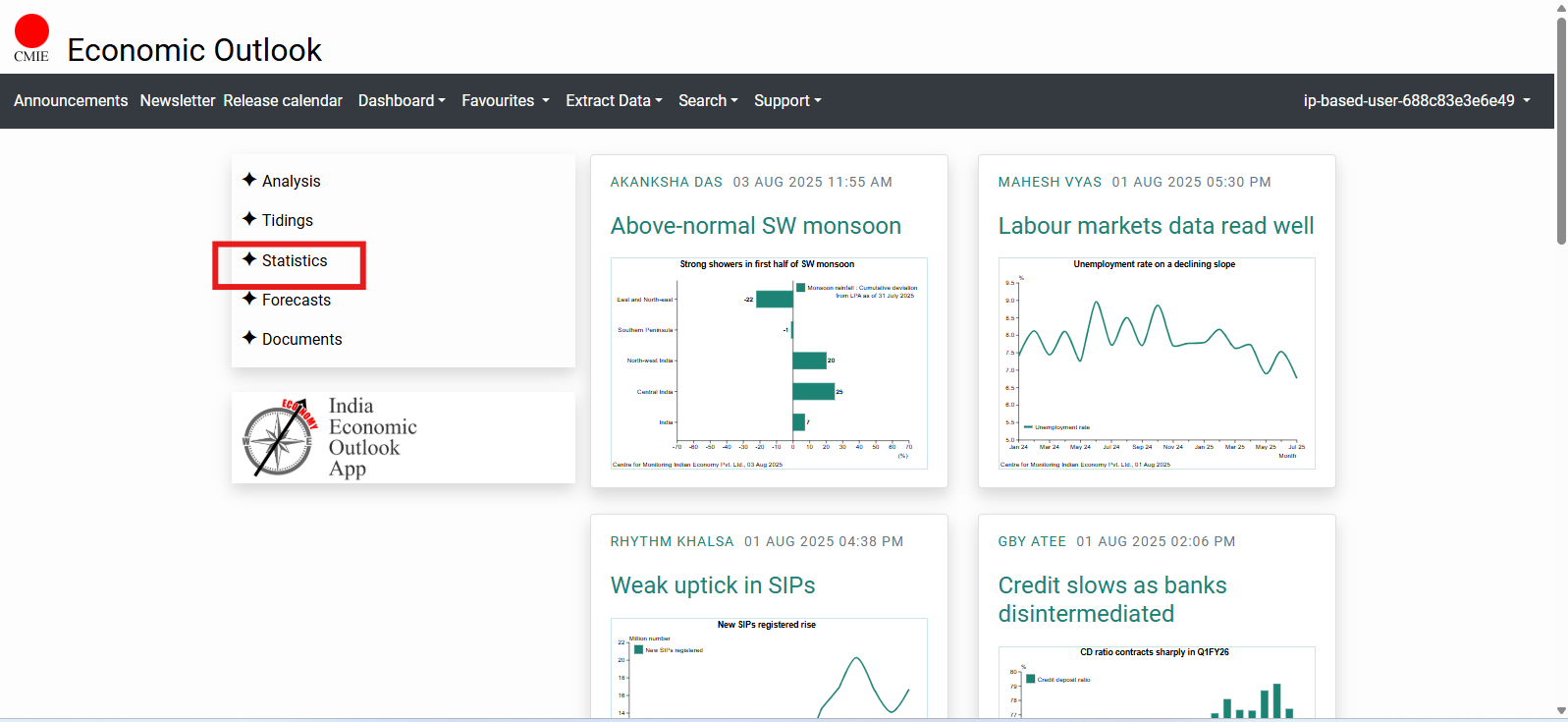Click the star icon beside Forecasts

pyautogui.click(x=249, y=299)
